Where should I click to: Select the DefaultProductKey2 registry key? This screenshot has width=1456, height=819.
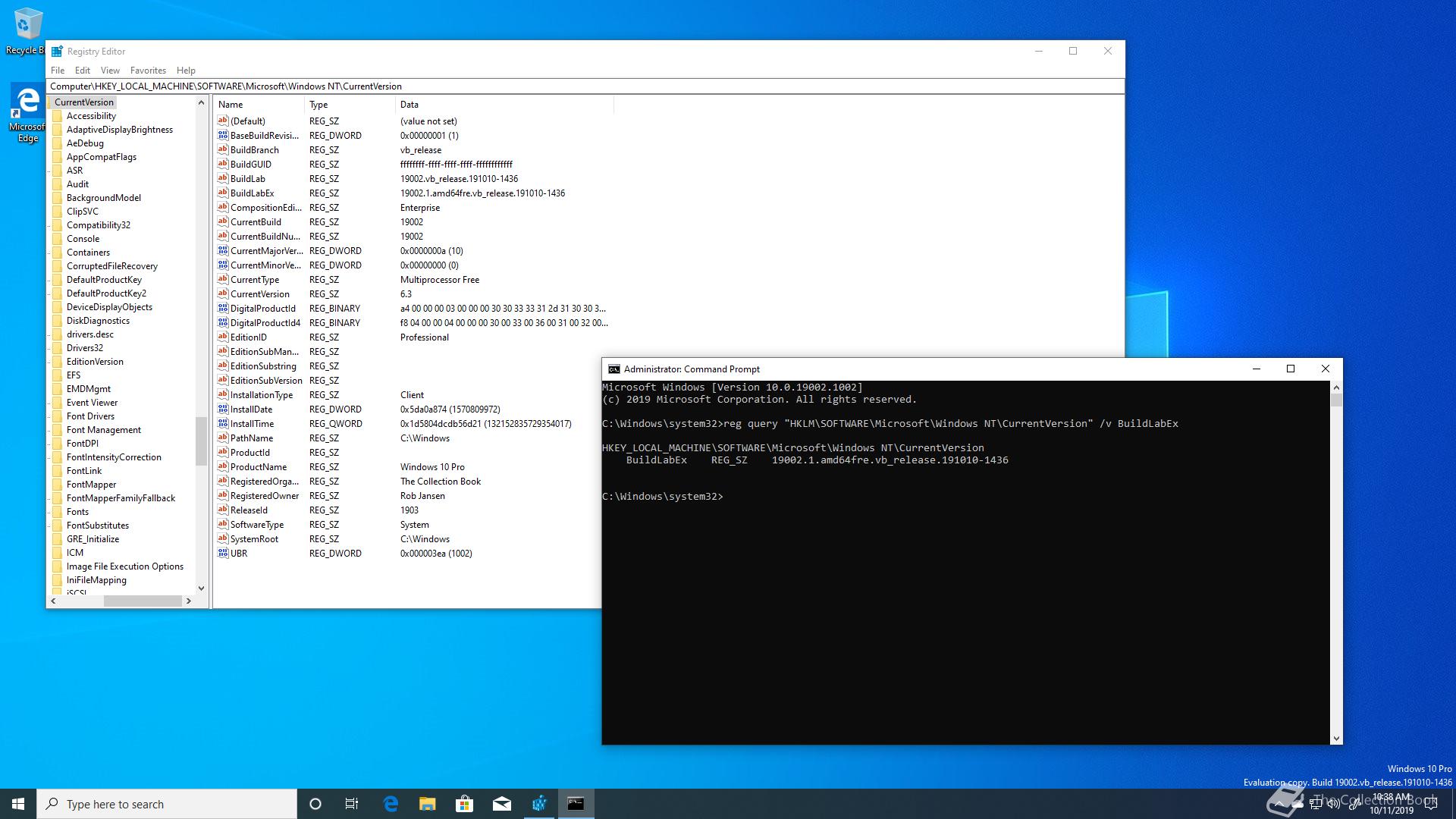click(106, 293)
